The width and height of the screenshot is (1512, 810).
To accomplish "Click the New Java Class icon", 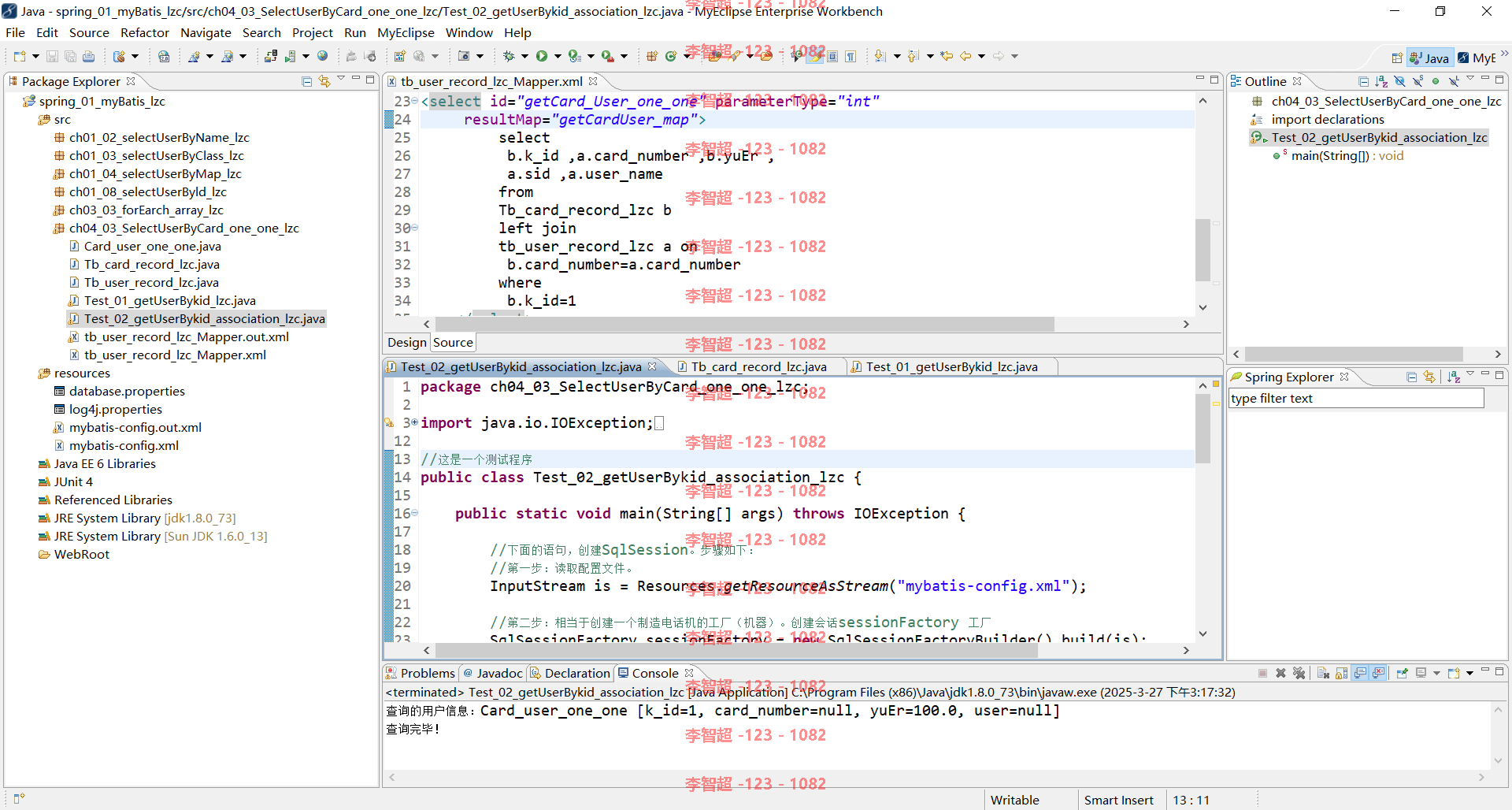I will coord(671,56).
